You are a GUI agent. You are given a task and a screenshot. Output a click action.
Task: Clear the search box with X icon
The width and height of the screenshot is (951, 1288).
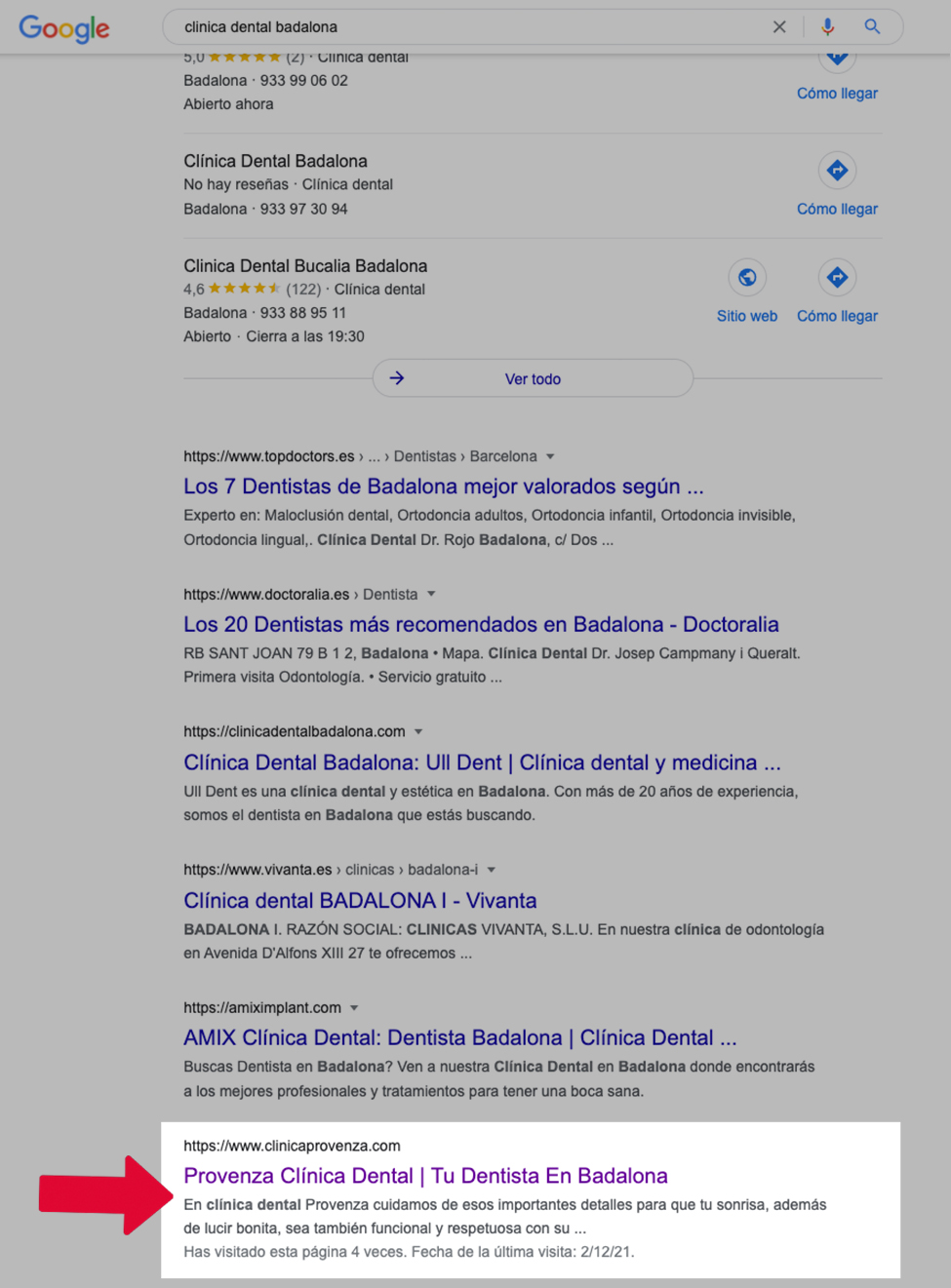click(779, 27)
